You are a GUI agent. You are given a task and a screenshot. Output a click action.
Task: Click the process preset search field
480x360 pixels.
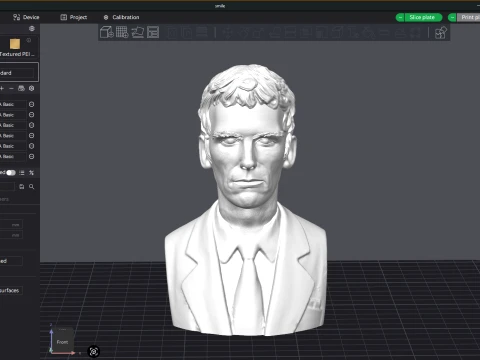7,187
